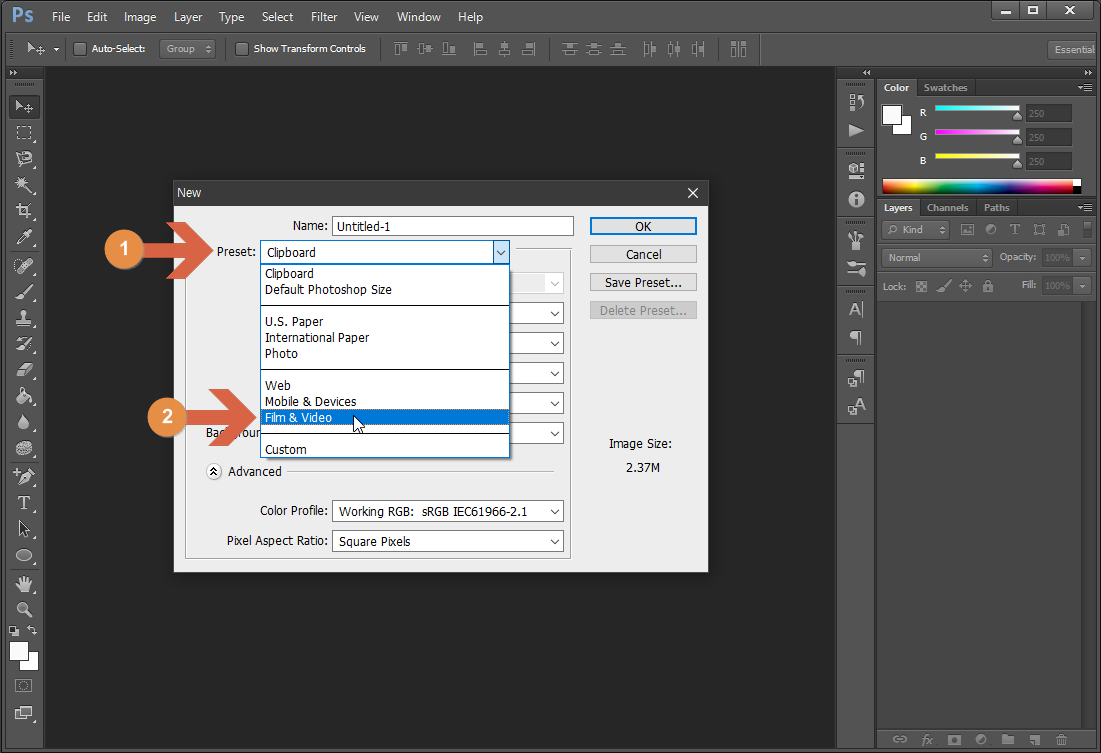Change screen mode icon

point(24,713)
